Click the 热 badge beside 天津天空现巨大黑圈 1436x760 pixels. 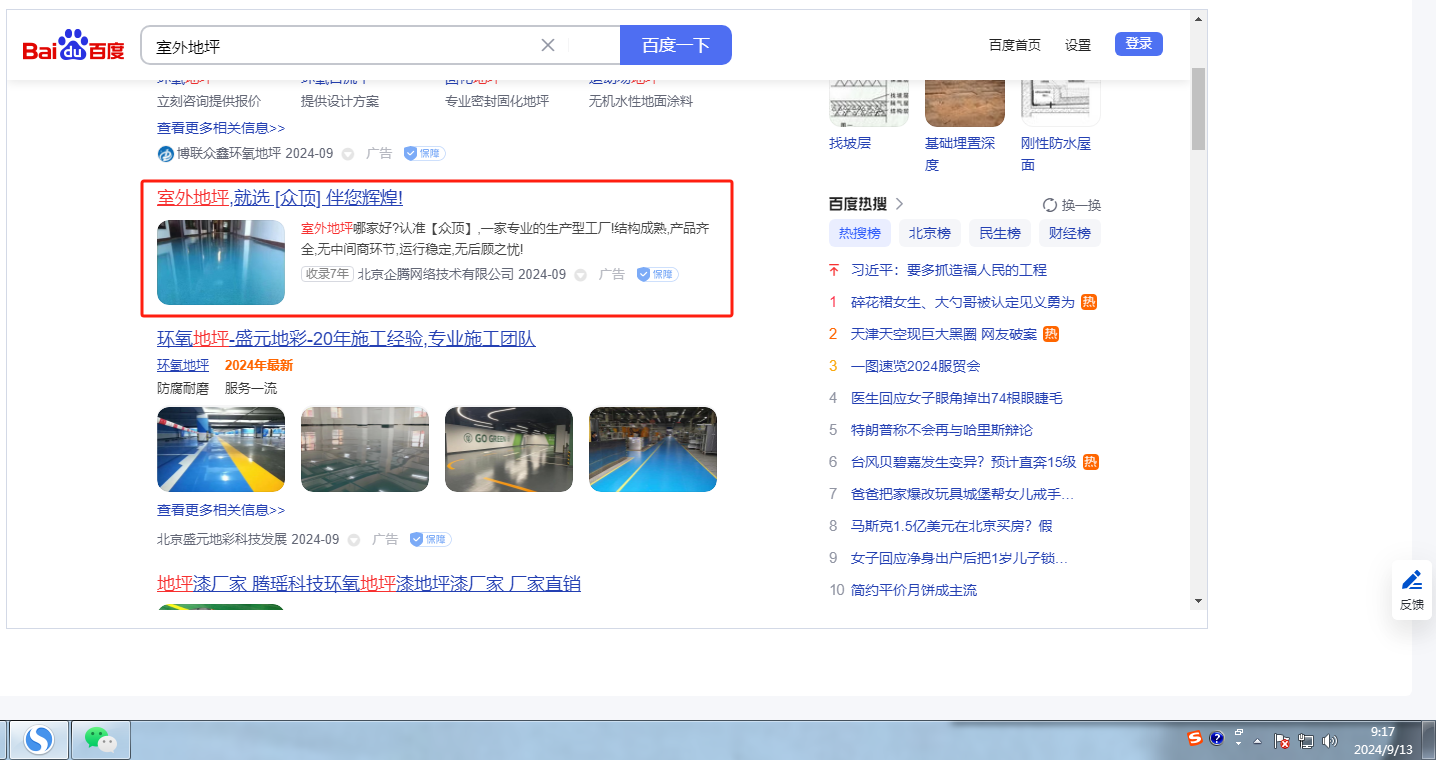1051,334
